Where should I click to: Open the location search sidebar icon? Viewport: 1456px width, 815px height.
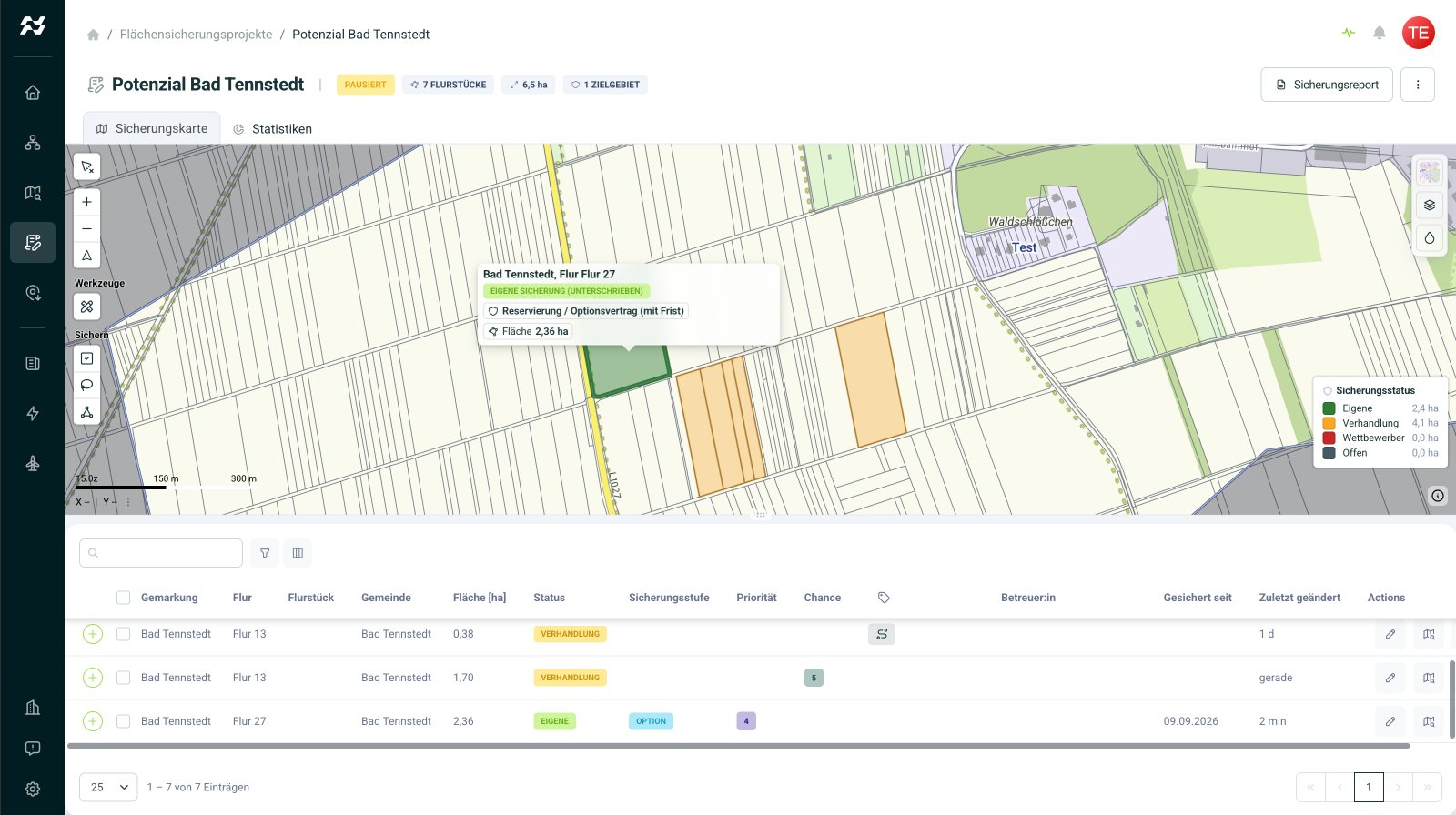(x=33, y=293)
